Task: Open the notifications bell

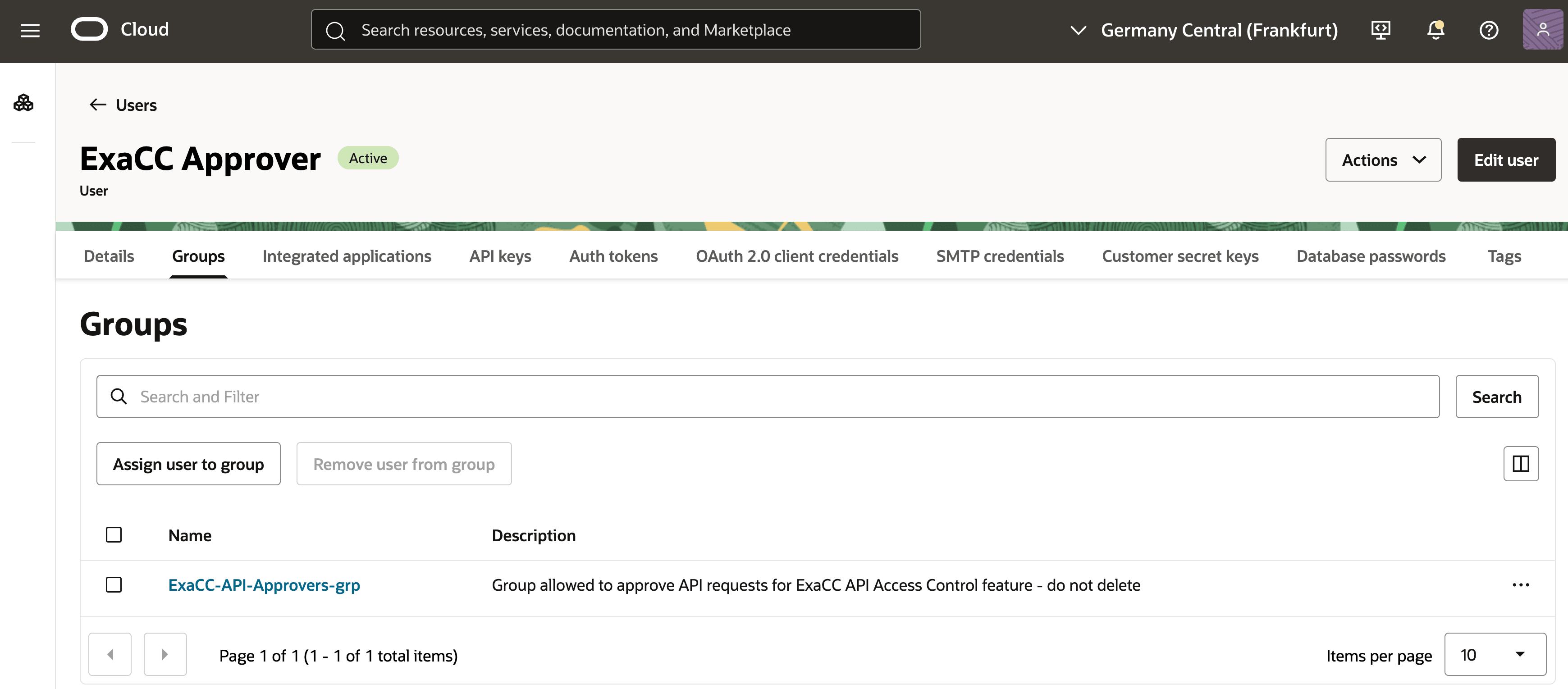Action: 1435,30
